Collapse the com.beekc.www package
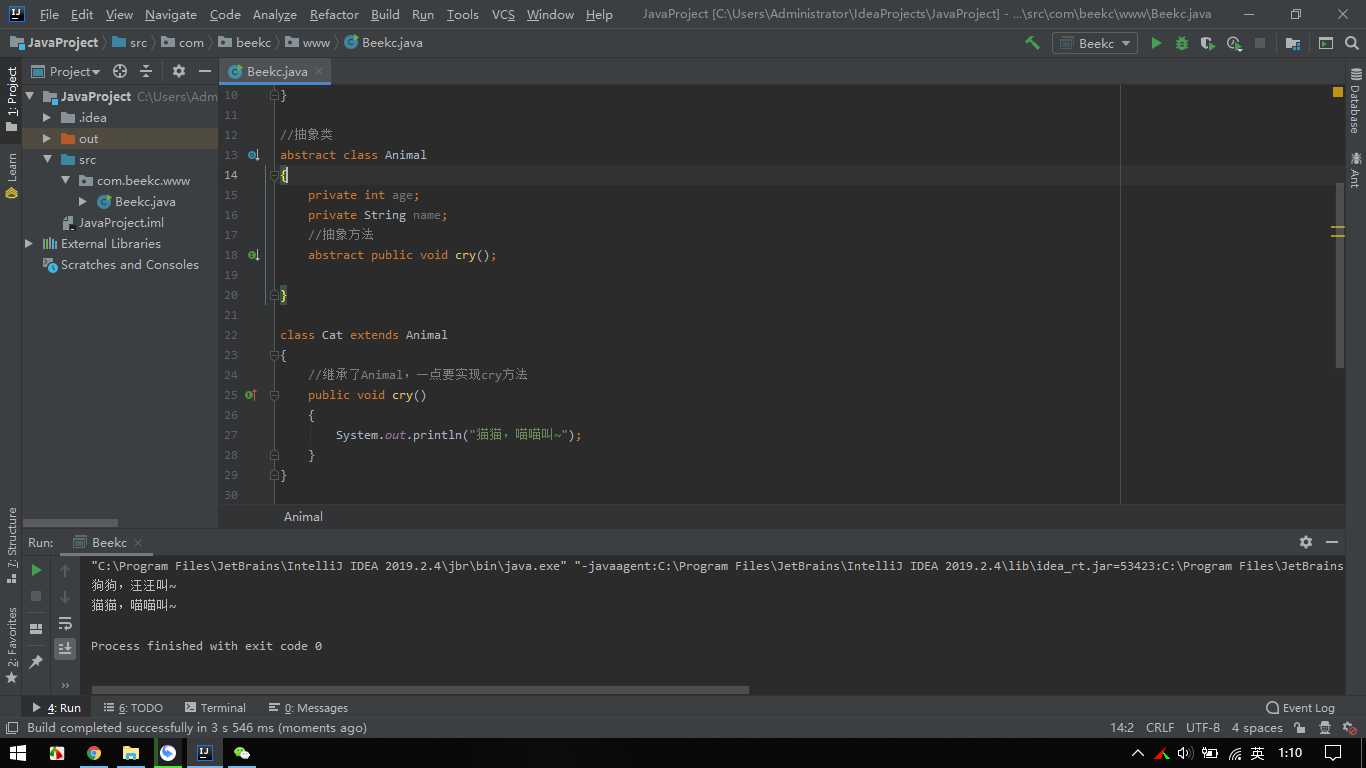The width and height of the screenshot is (1366, 768). 65,180
